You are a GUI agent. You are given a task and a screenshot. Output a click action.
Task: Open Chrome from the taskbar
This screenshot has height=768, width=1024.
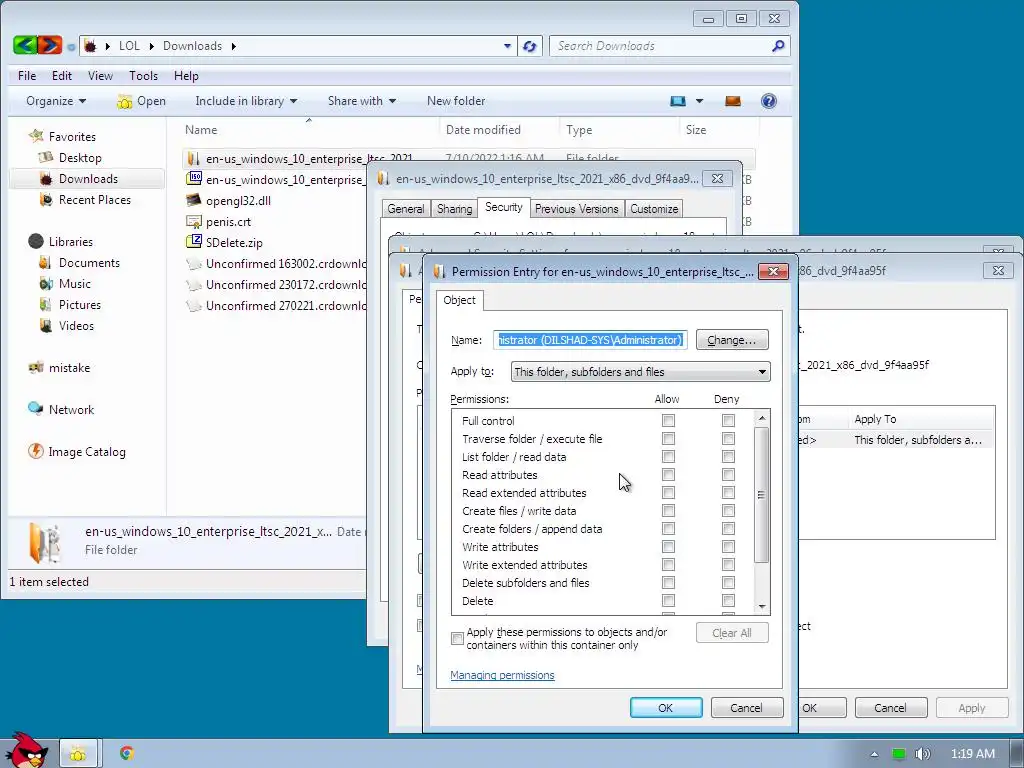127,753
